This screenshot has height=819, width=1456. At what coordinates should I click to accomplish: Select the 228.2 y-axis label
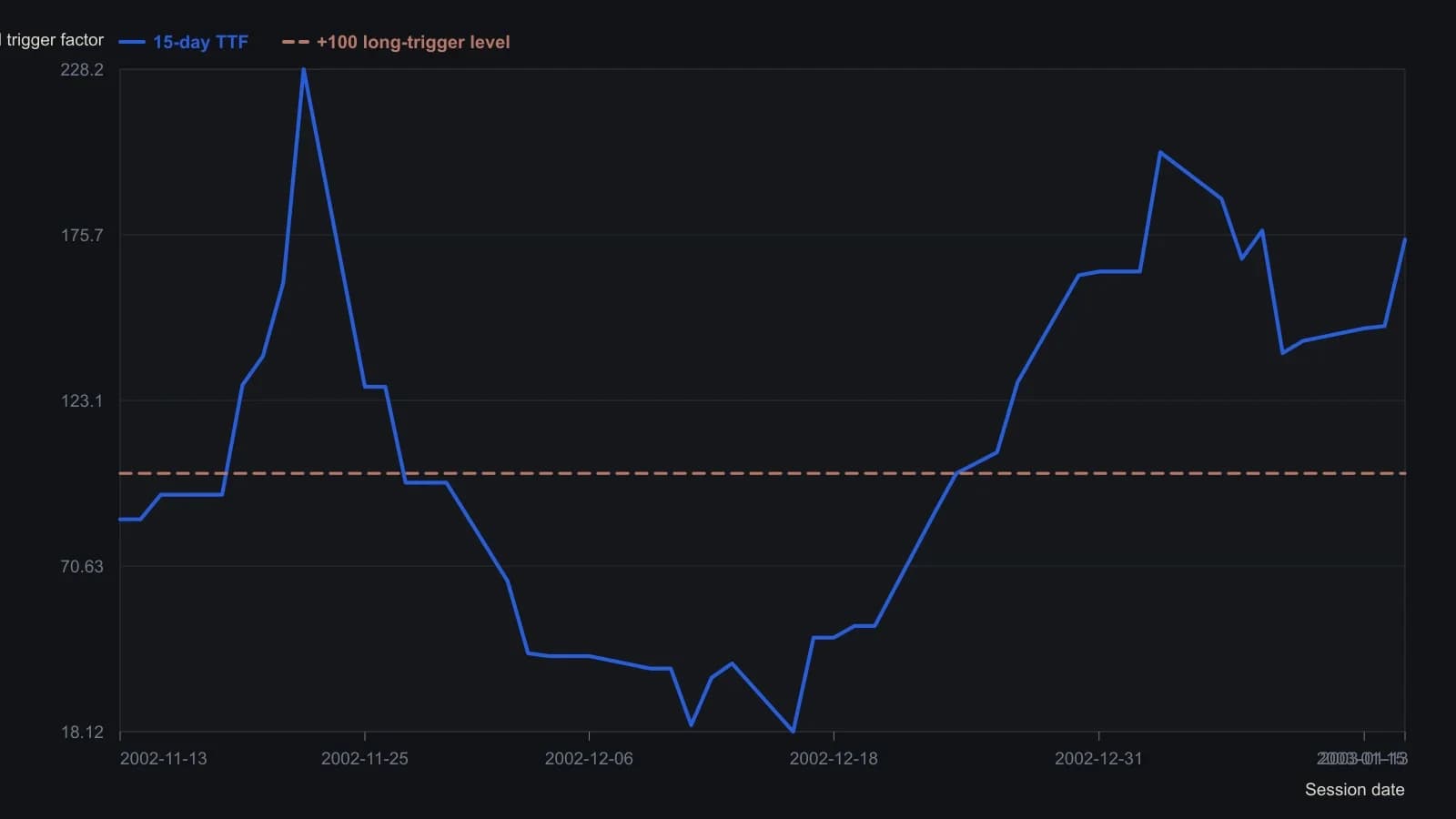tap(82, 70)
